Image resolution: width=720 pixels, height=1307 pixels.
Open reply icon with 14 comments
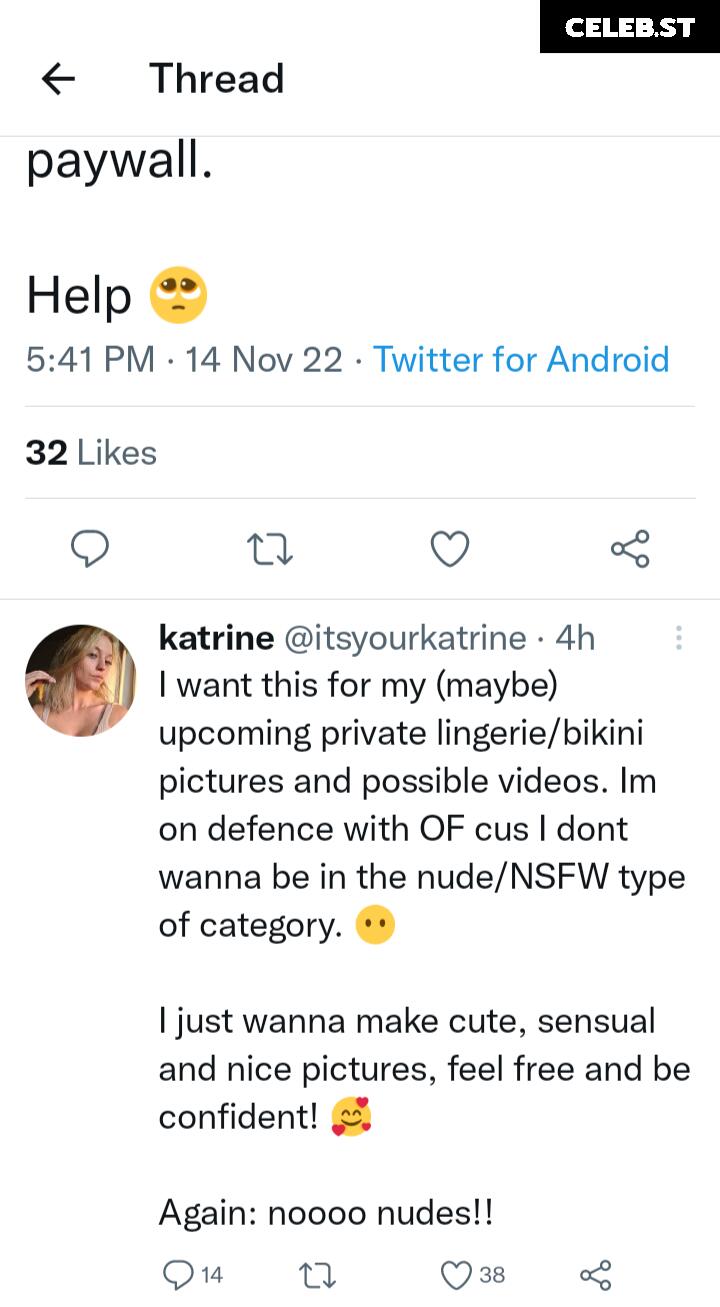pos(180,1274)
